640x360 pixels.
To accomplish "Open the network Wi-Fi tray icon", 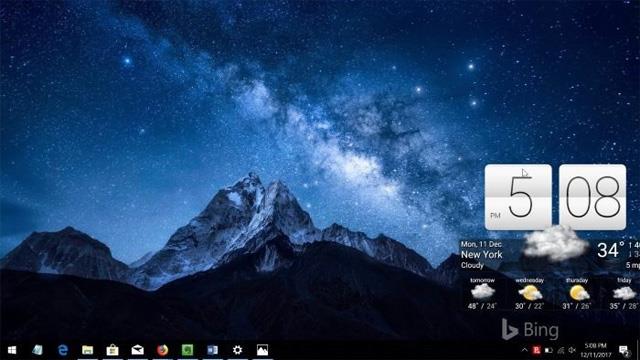I will pyautogui.click(x=561, y=350).
